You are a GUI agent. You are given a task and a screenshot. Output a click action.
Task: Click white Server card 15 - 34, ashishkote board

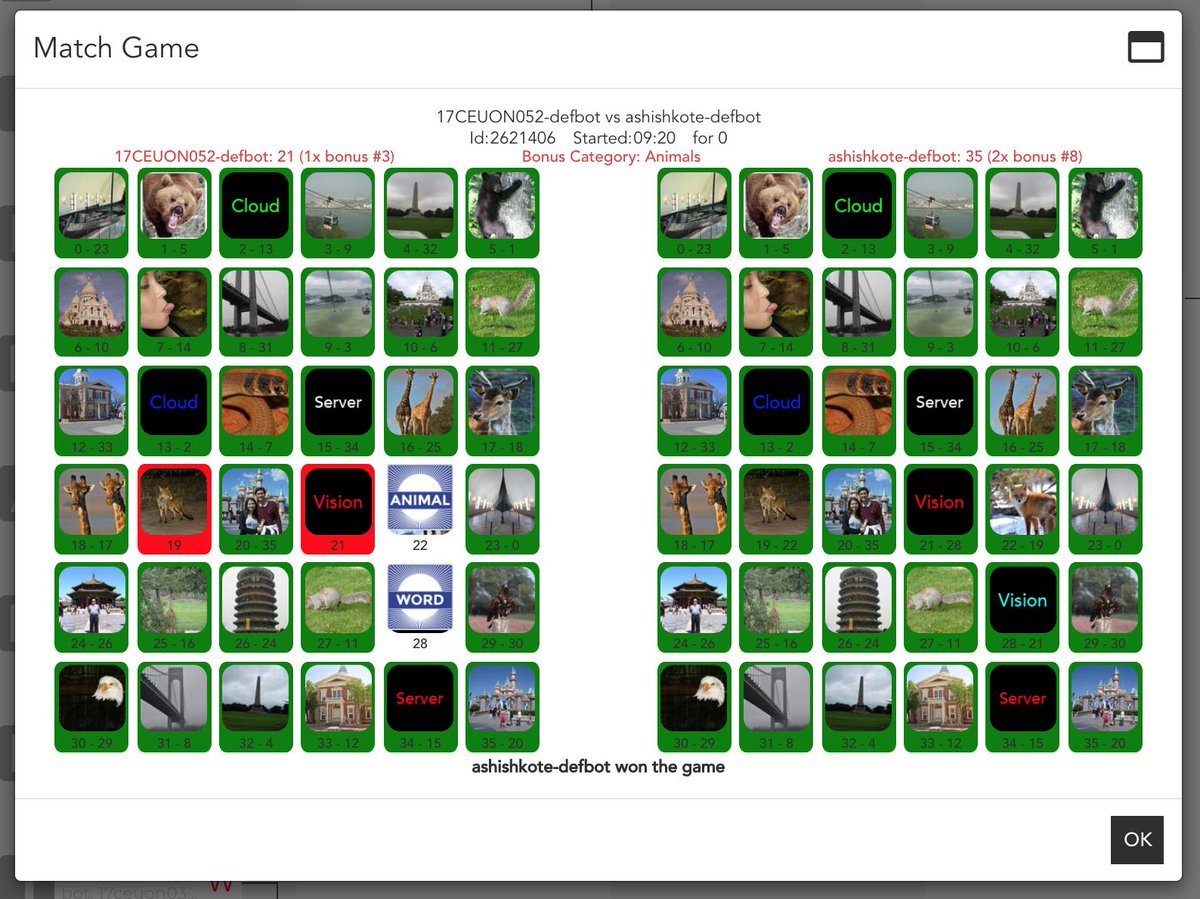(x=941, y=410)
